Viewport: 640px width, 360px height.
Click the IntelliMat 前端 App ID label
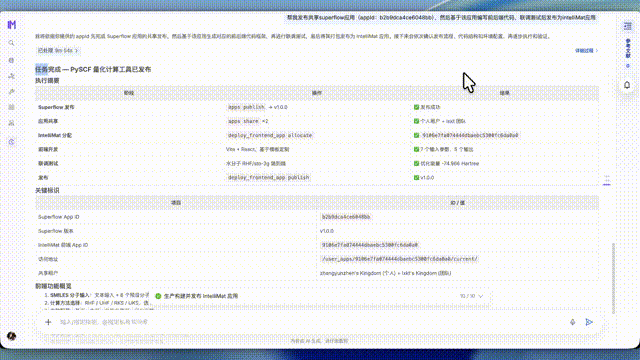[x=63, y=245]
